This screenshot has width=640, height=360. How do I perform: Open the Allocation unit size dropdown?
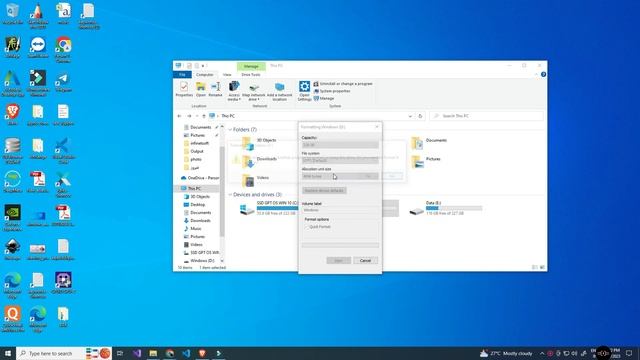pyautogui.click(x=340, y=176)
